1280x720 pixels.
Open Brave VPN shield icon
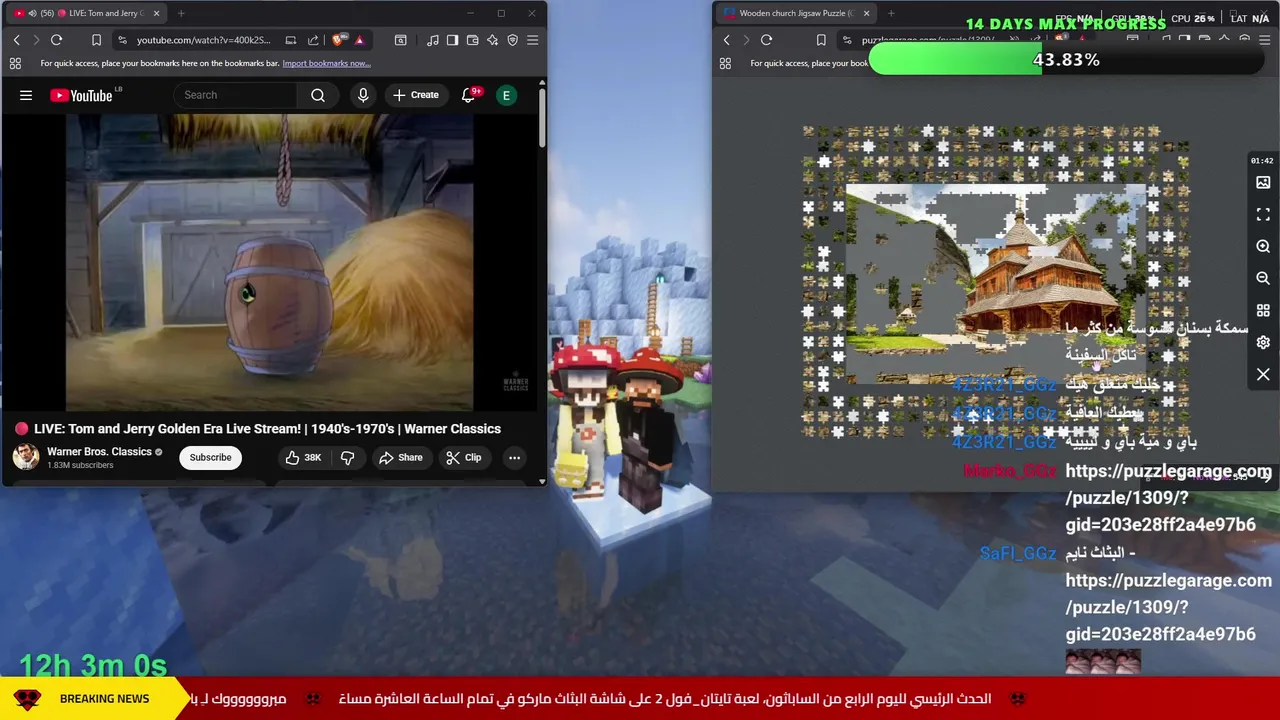point(512,40)
